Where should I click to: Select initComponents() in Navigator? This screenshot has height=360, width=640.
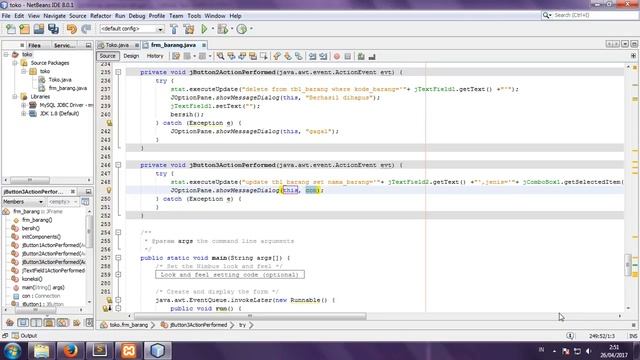(41, 237)
